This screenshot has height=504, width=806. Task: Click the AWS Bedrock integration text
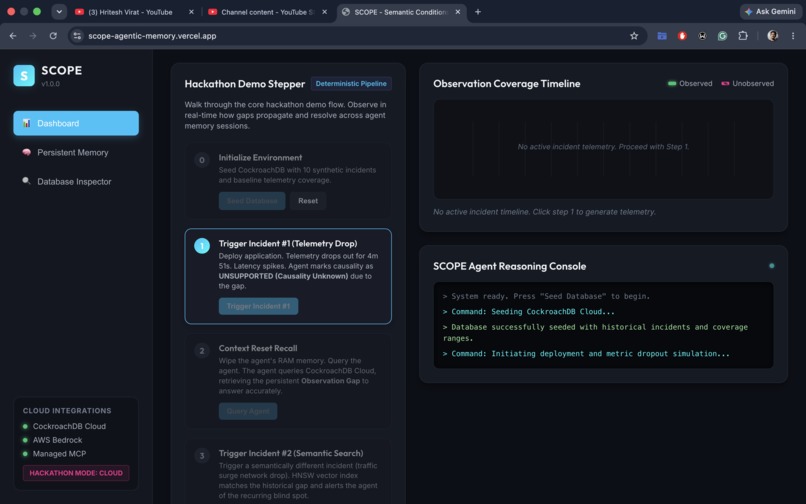point(58,440)
